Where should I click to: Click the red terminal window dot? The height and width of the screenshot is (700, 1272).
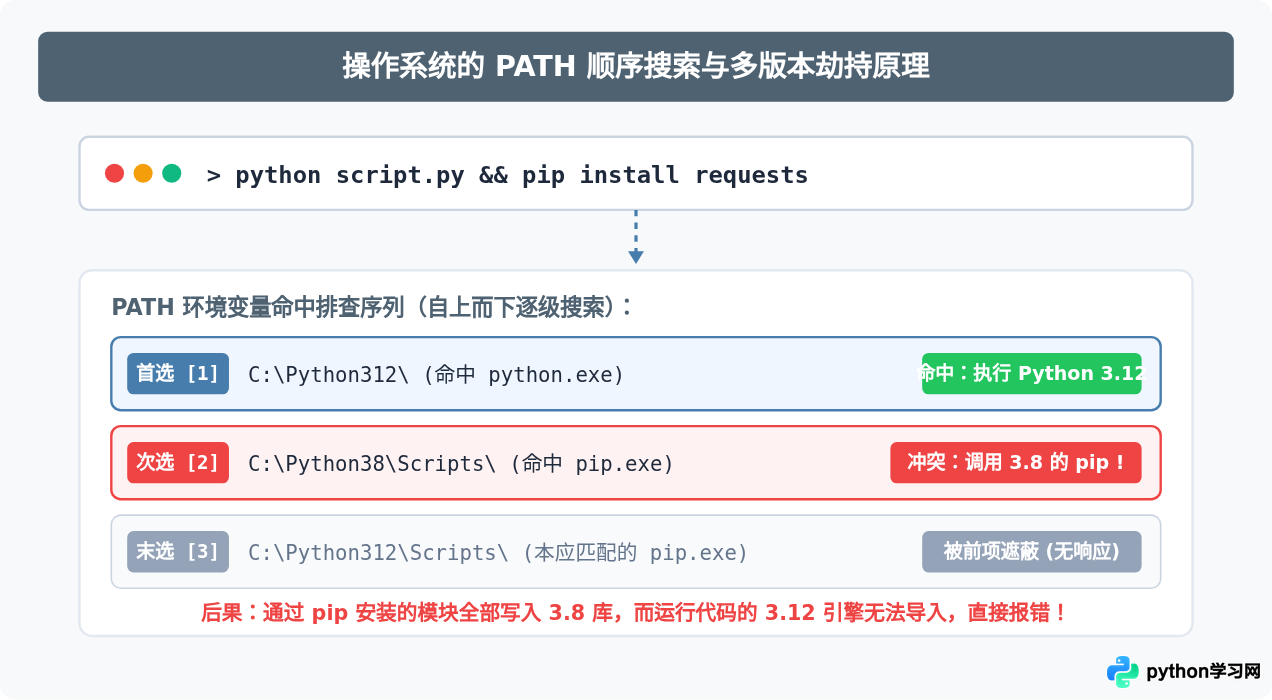(x=114, y=173)
